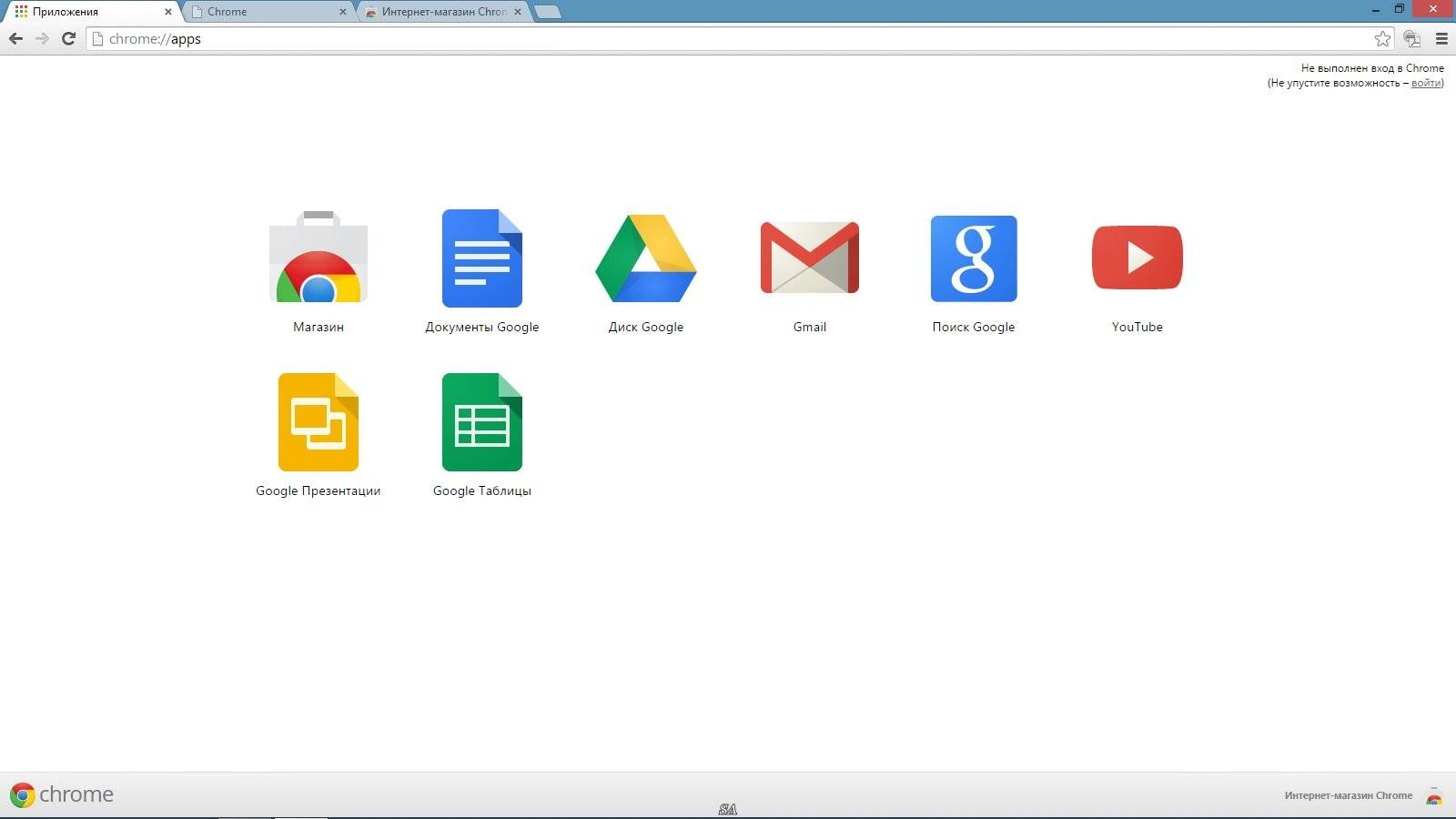Close the Интернет-магазин Chrome tab
The width and height of the screenshot is (1456, 819).
click(x=518, y=12)
